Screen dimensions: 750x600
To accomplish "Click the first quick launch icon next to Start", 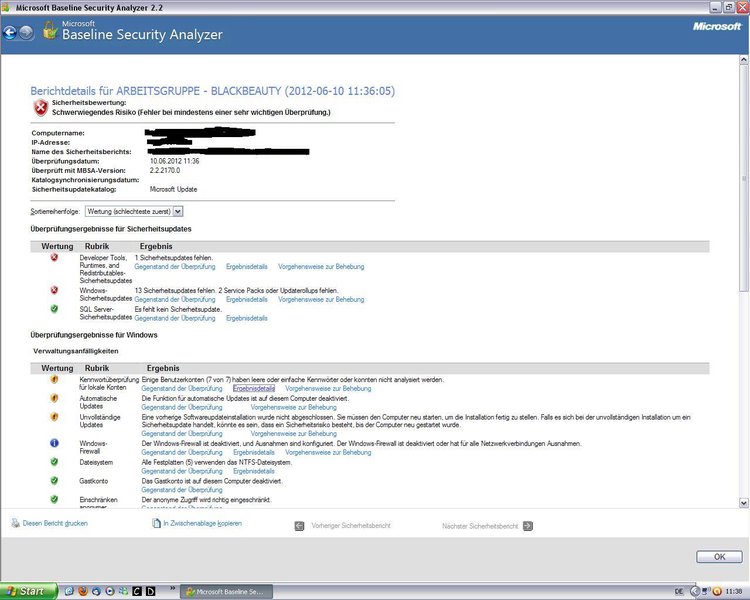I will pos(69,591).
